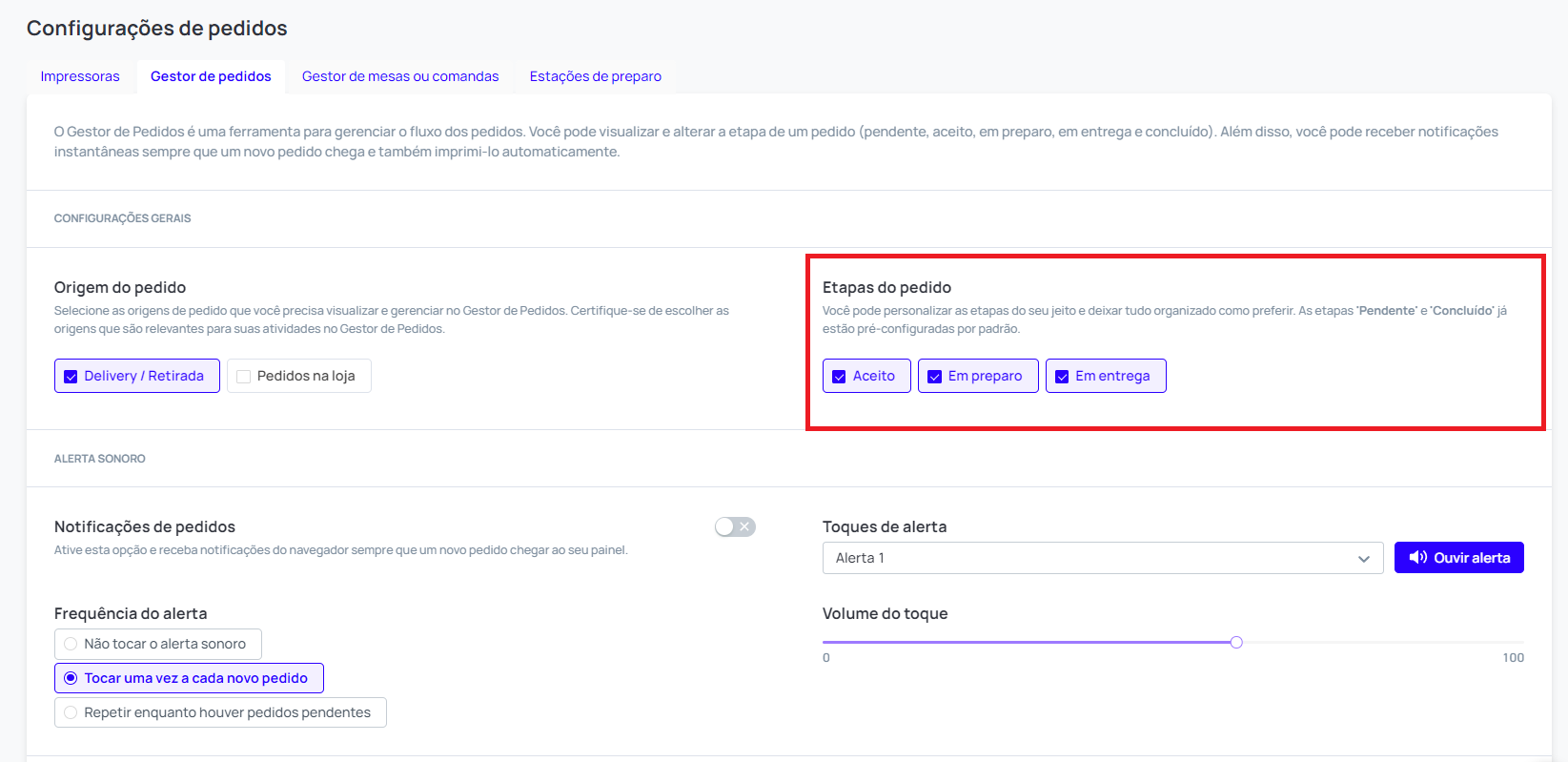Click the volume slider track's left end
Screen dimensions: 1568x762
coord(826,643)
